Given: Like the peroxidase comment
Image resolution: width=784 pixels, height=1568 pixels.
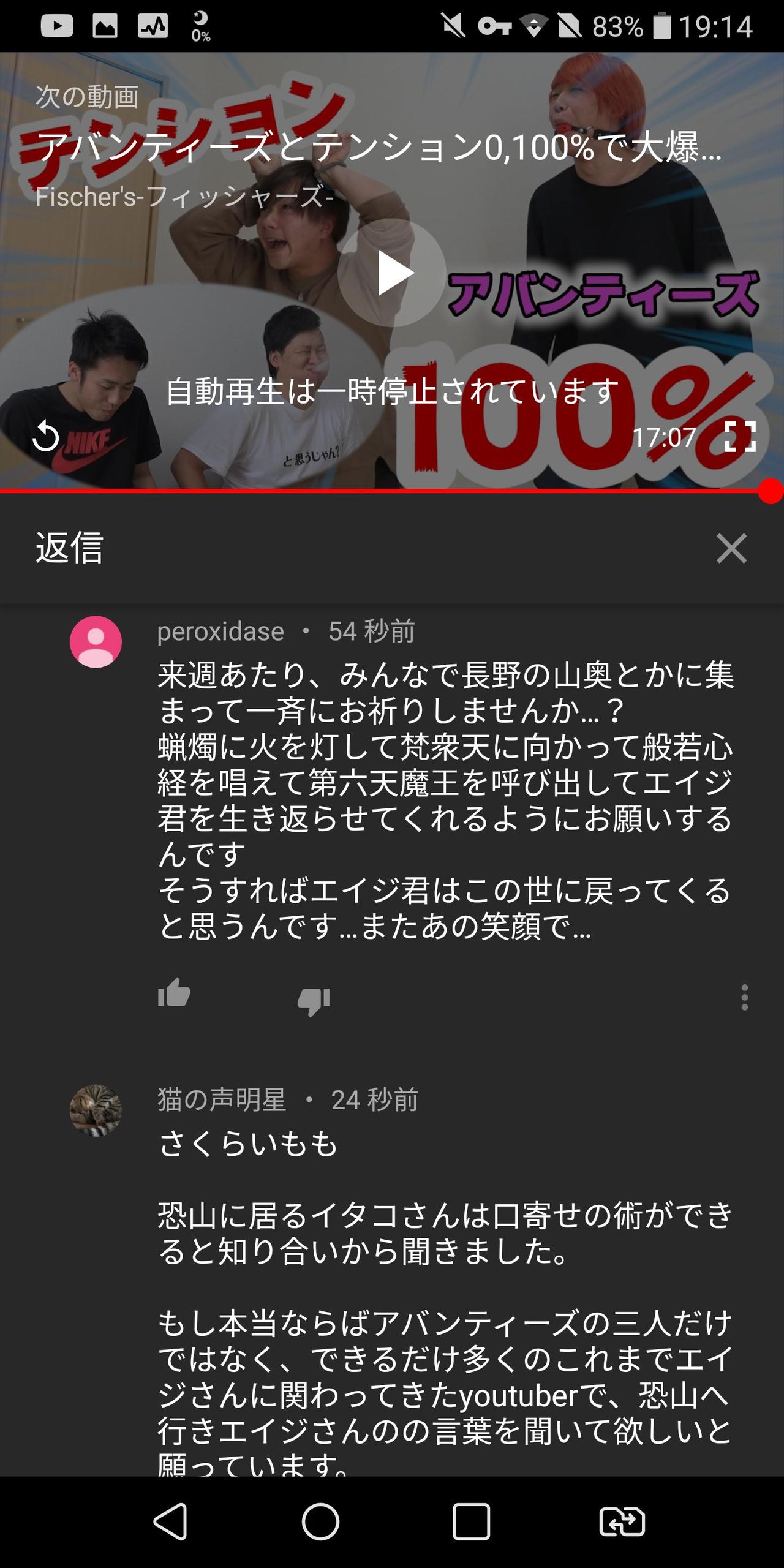Looking at the screenshot, I should click(174, 993).
